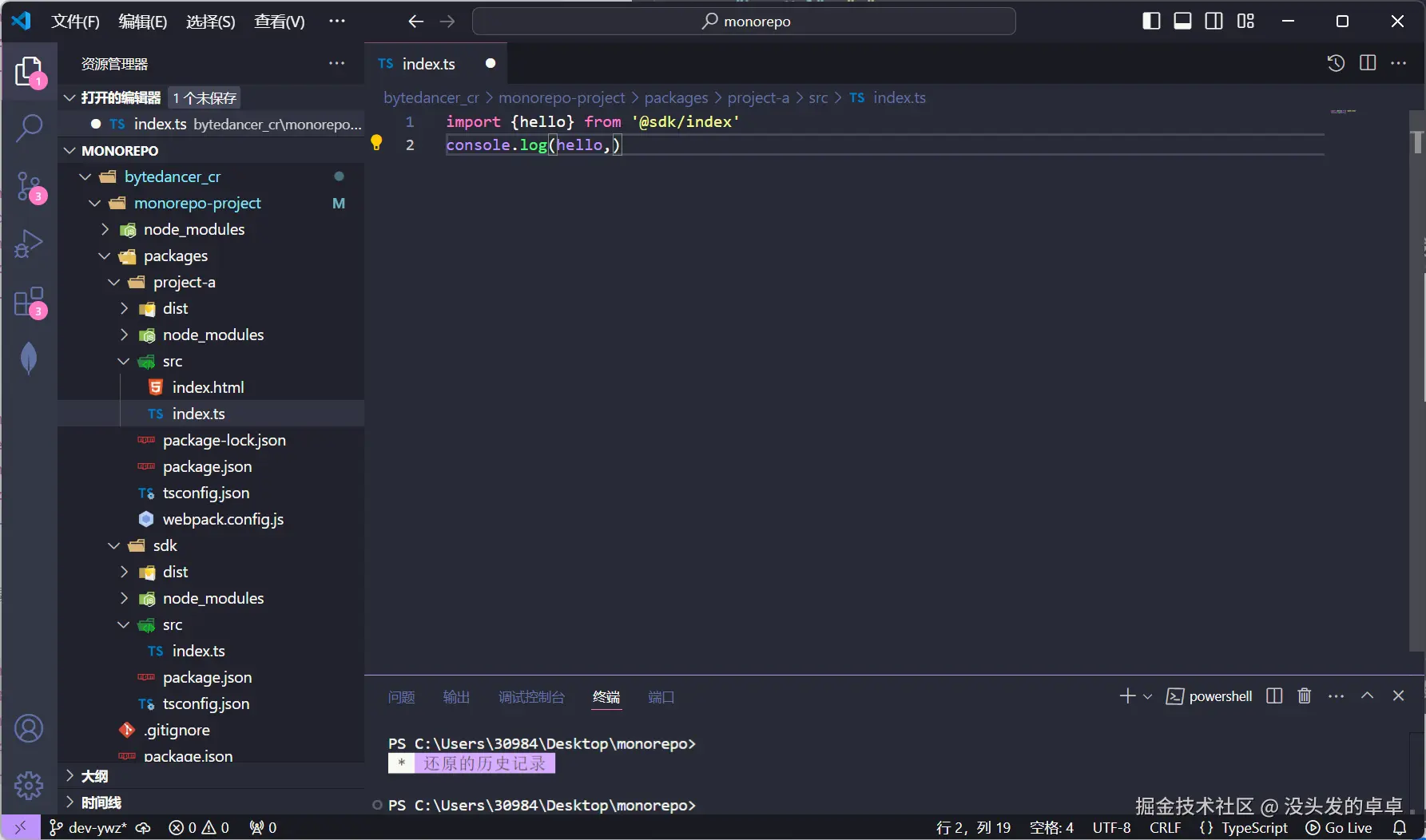
Task: Split the terminal panel
Action: click(1274, 696)
